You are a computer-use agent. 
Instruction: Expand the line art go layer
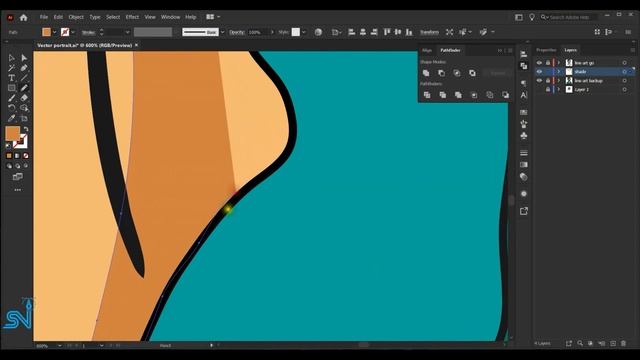559,63
